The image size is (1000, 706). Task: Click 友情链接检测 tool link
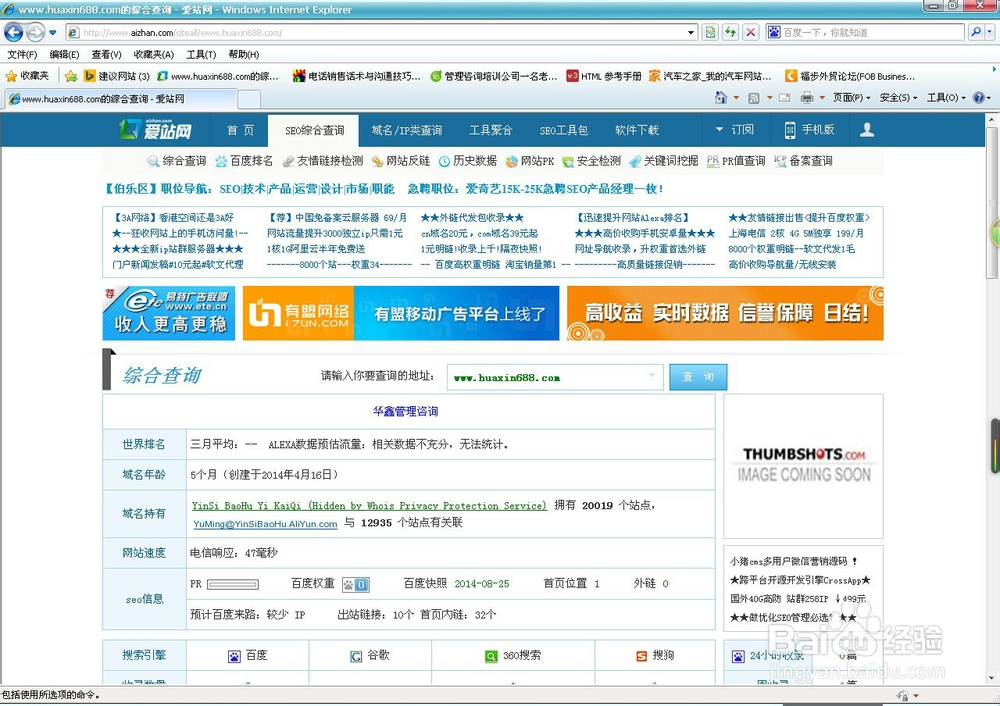point(323,161)
